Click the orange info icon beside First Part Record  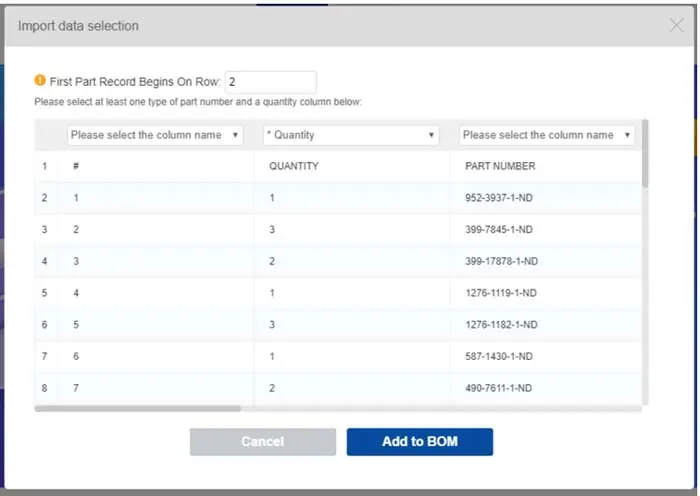coord(40,81)
